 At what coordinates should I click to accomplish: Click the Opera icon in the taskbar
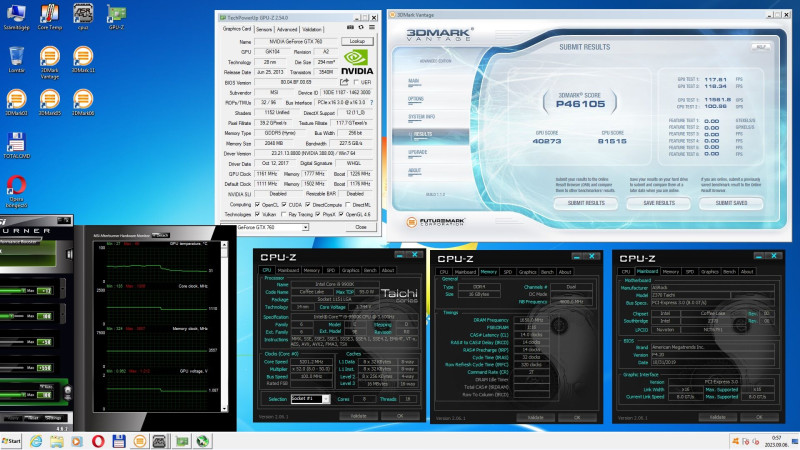pos(98,441)
